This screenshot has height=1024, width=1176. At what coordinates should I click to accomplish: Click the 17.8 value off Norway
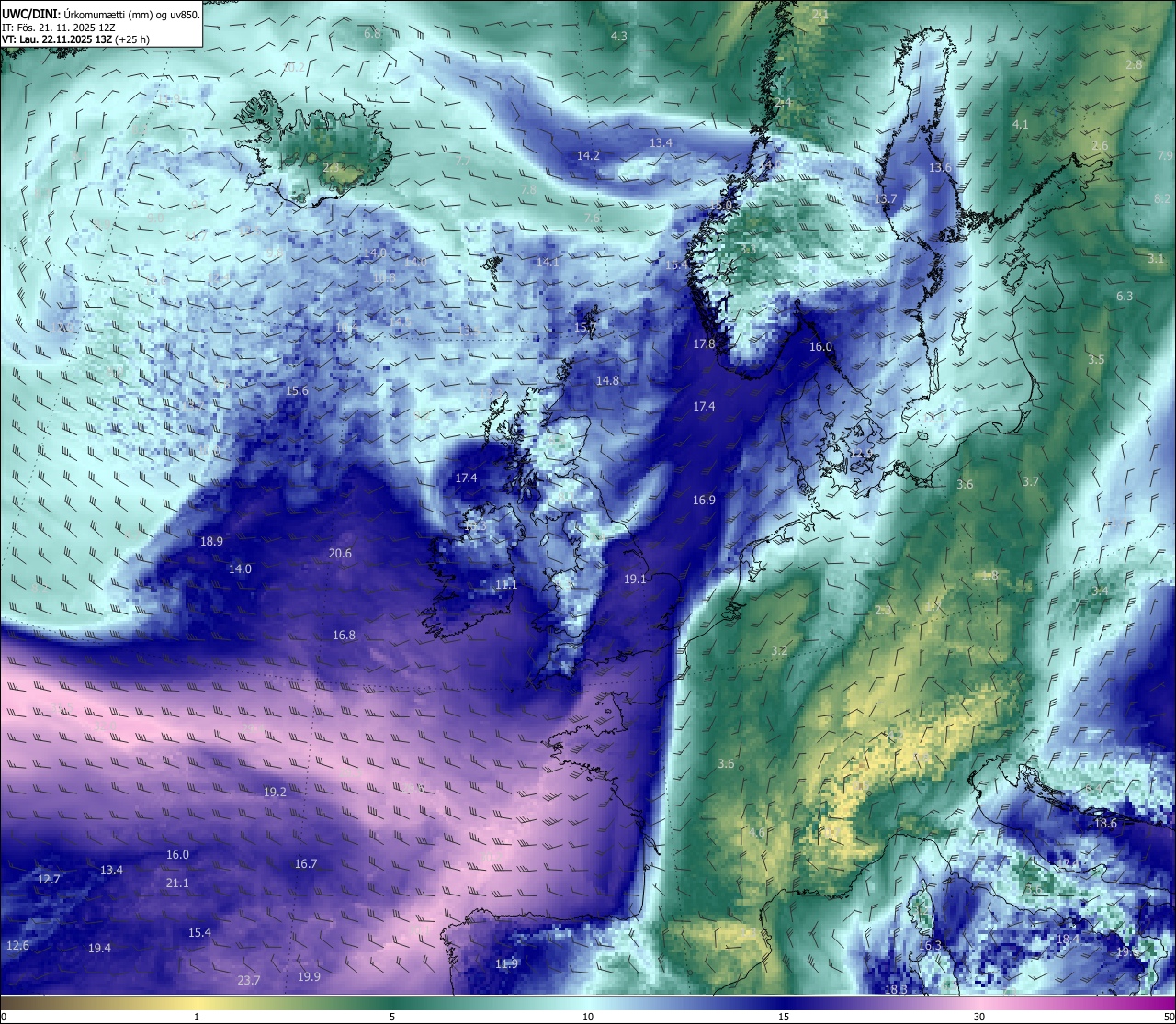click(x=704, y=343)
